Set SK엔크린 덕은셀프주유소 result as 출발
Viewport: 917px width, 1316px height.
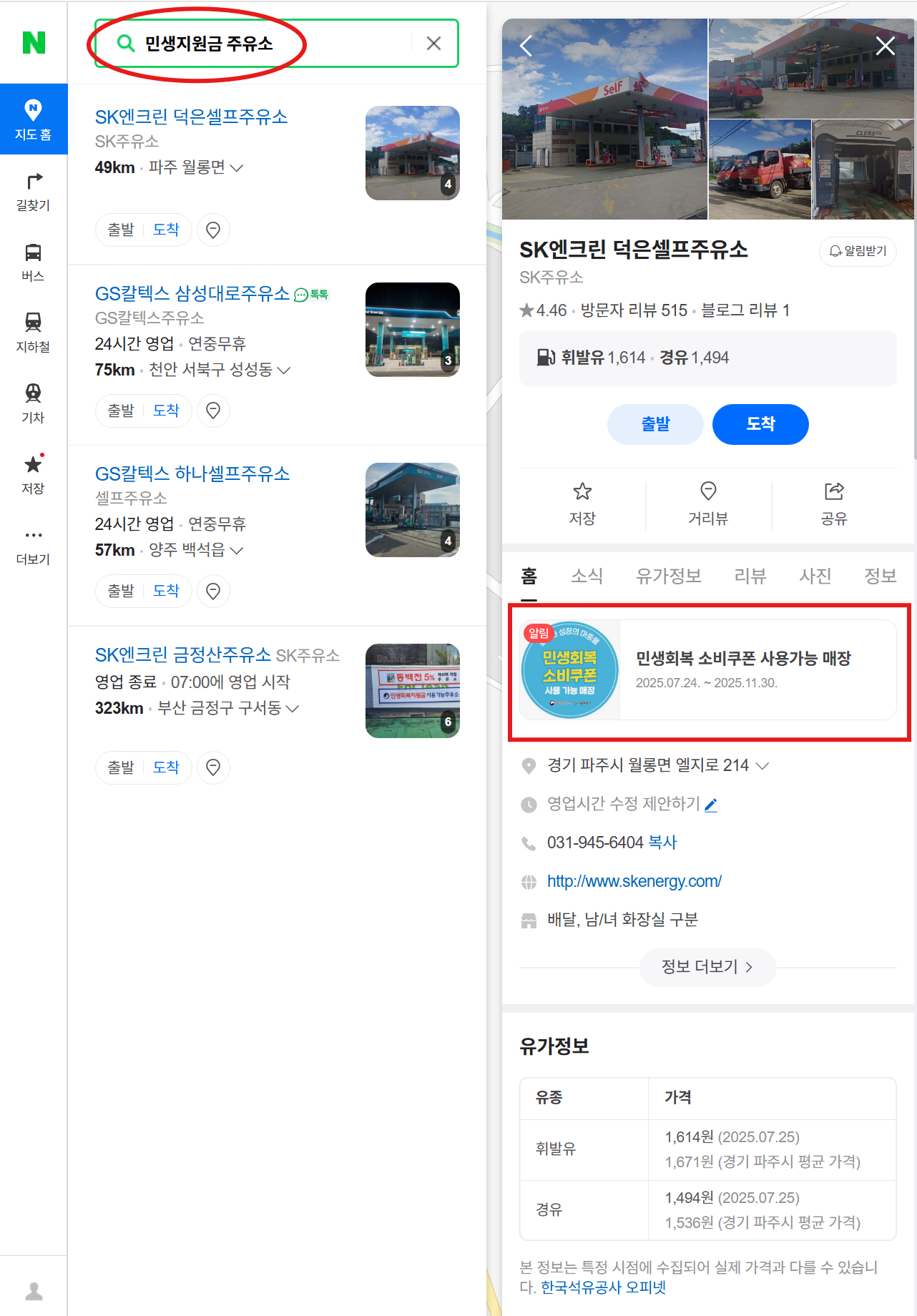(x=121, y=230)
